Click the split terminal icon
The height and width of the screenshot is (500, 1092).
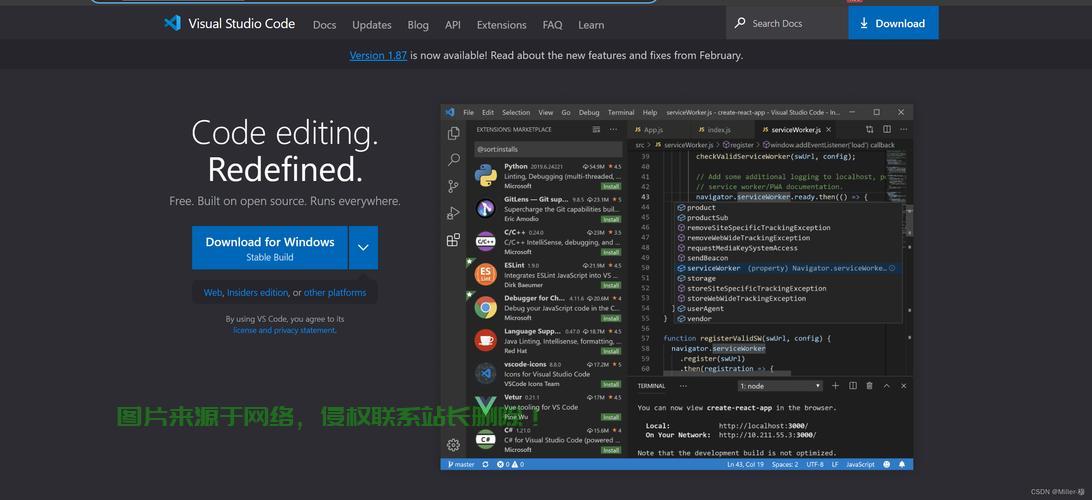coord(852,386)
